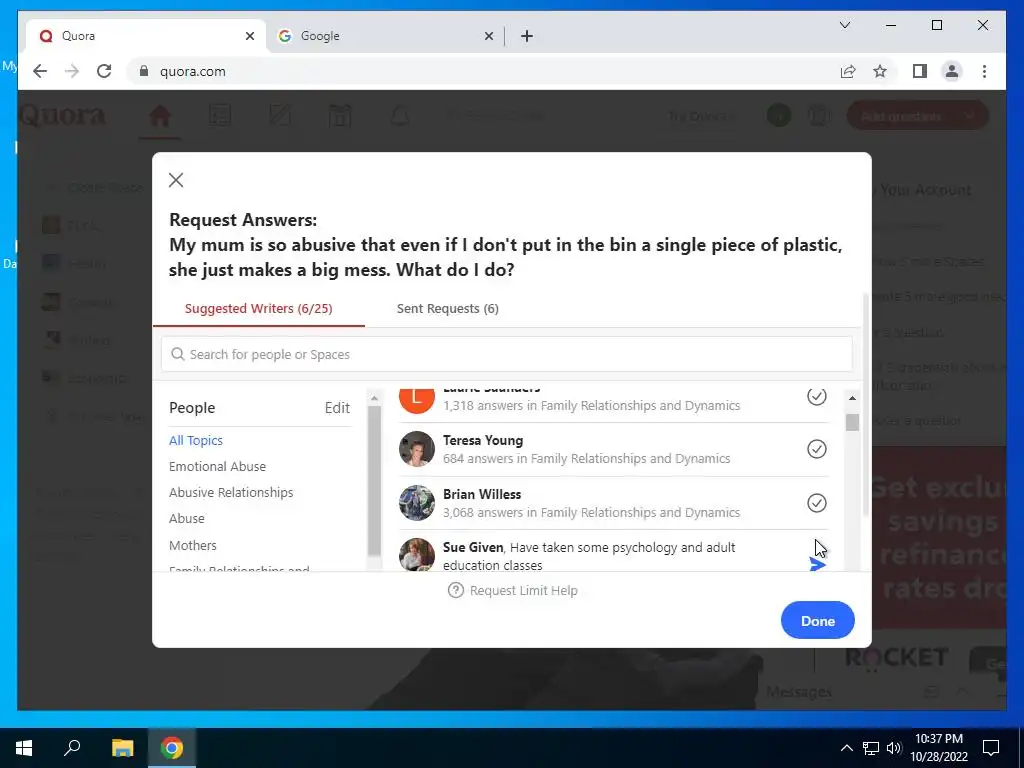Image resolution: width=1024 pixels, height=768 pixels.
Task: Click the Search for people or Spaces field
Action: pos(507,354)
